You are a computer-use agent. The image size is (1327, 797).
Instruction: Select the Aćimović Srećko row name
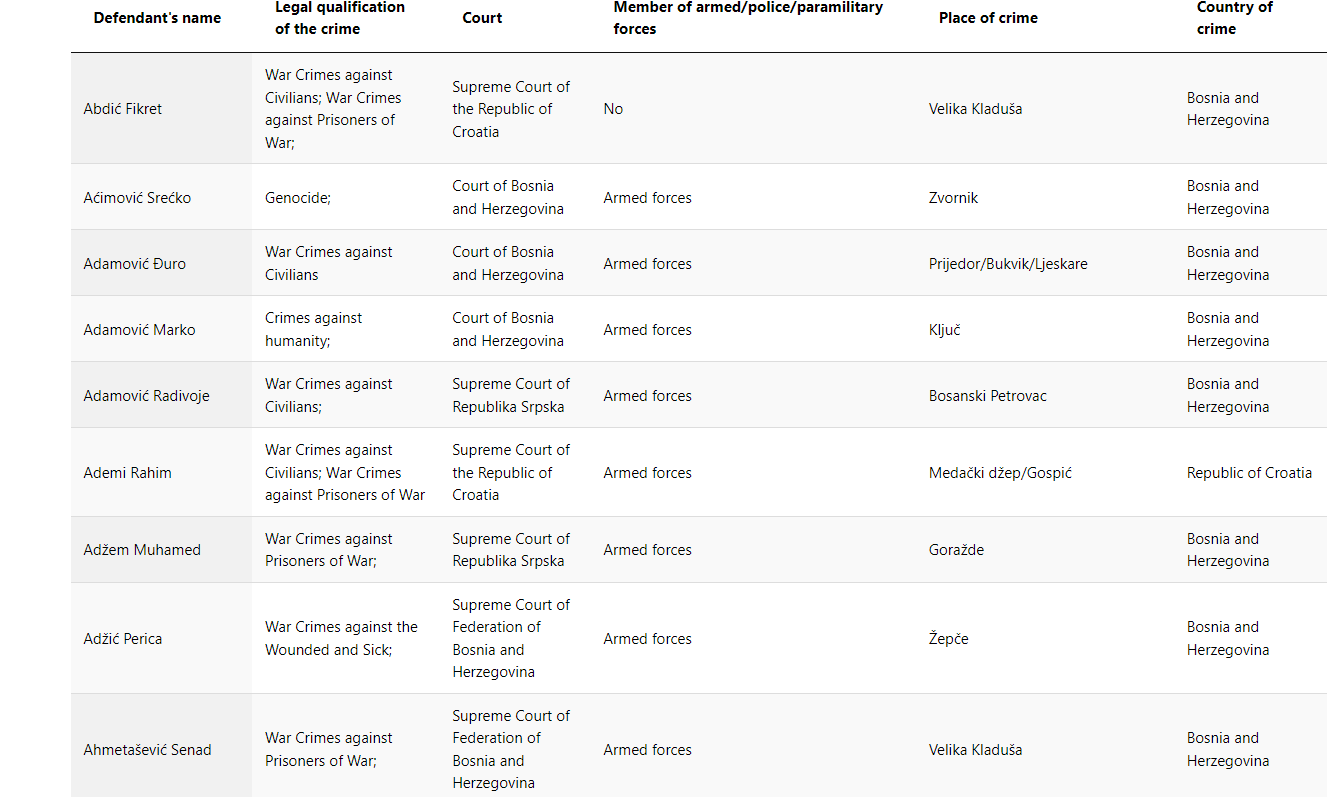(137, 198)
